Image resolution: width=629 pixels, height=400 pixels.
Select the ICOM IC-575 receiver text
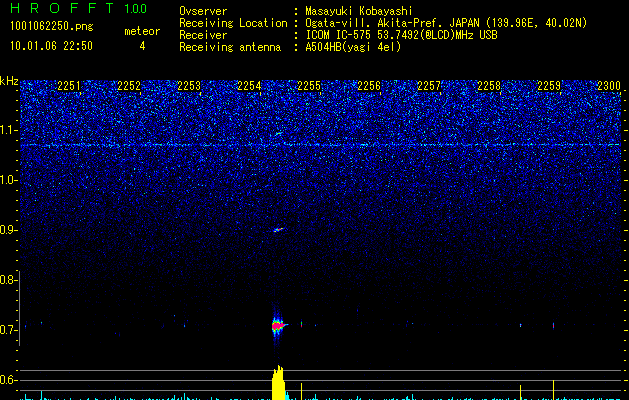[x=401, y=35]
